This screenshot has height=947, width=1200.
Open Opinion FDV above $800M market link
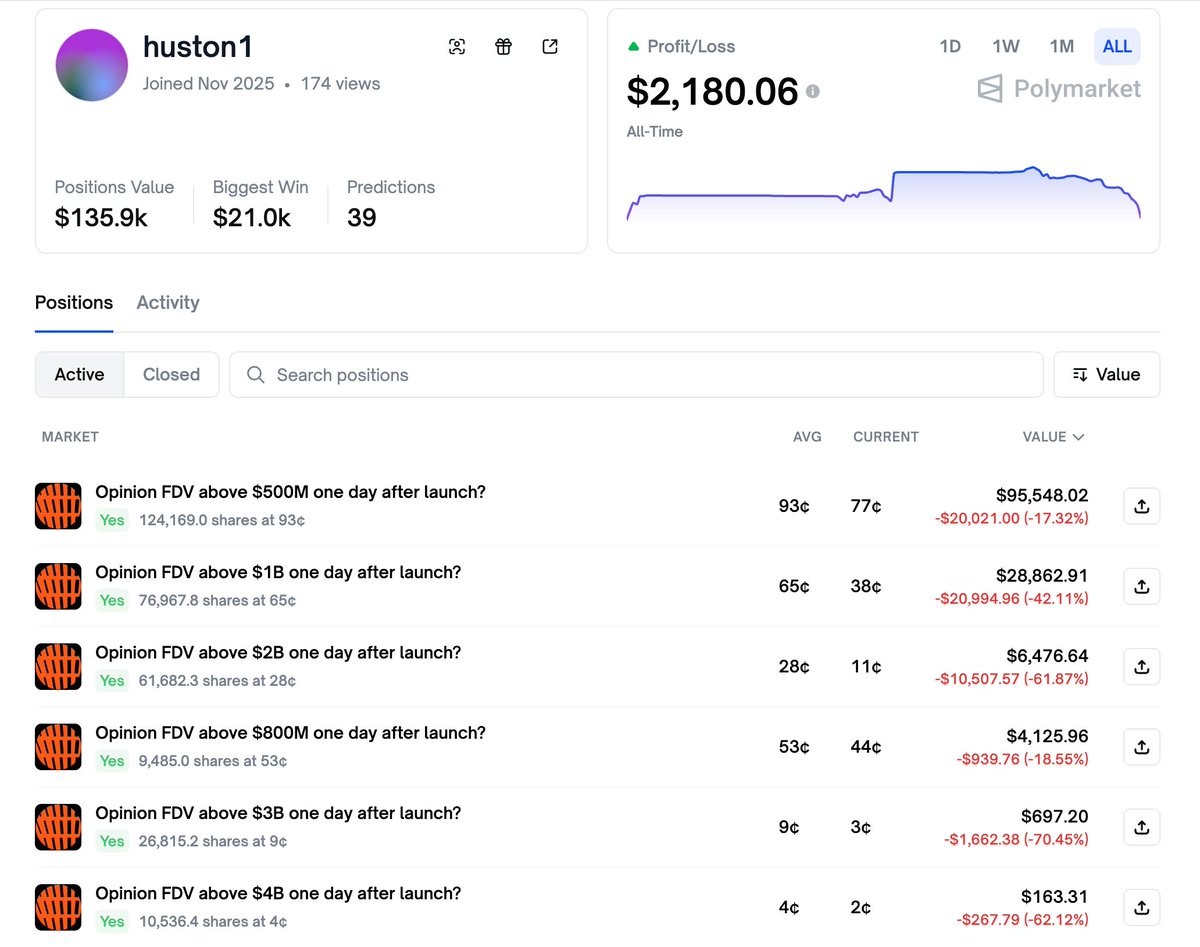(290, 733)
